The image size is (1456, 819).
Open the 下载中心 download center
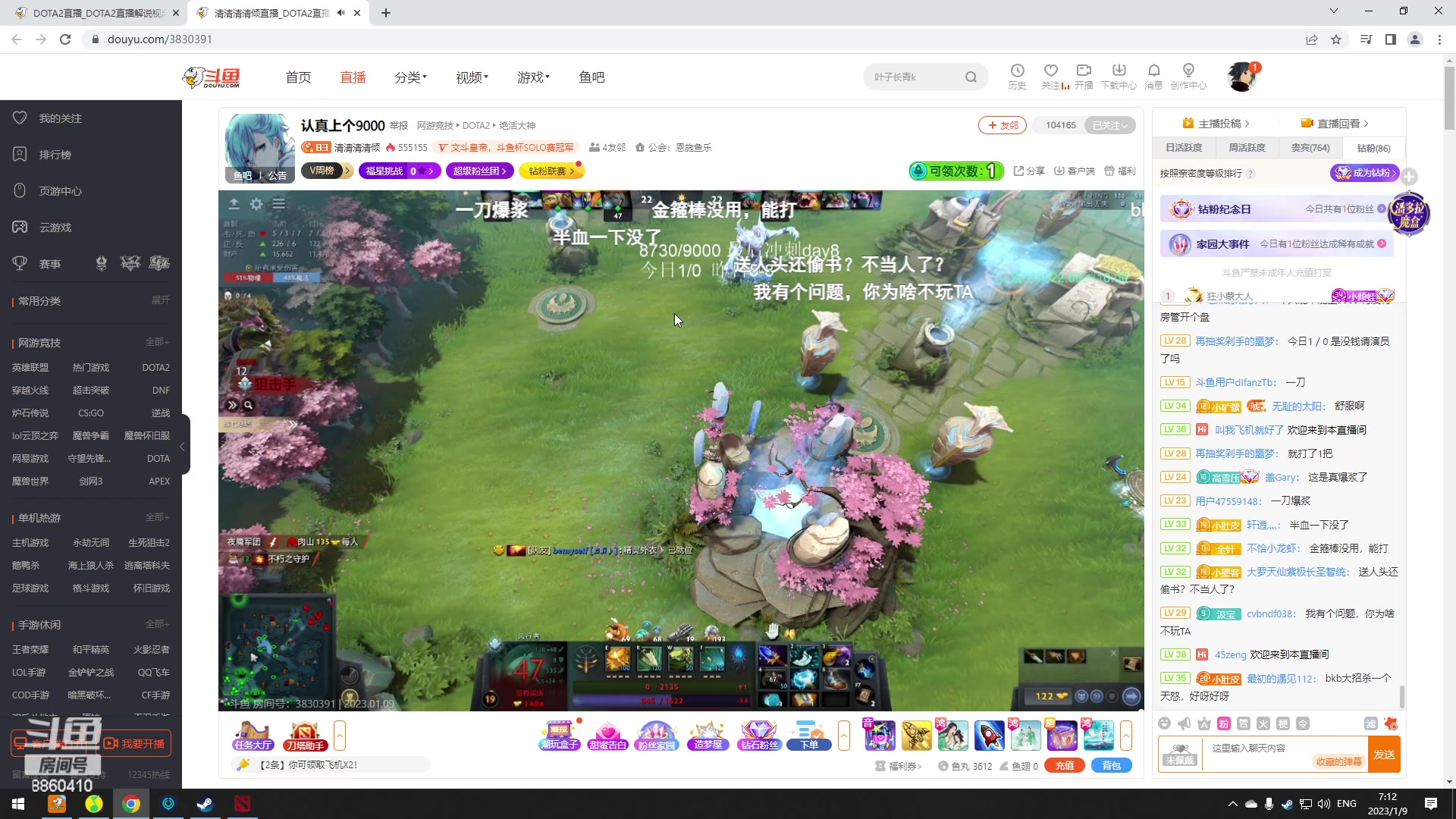point(1119,77)
